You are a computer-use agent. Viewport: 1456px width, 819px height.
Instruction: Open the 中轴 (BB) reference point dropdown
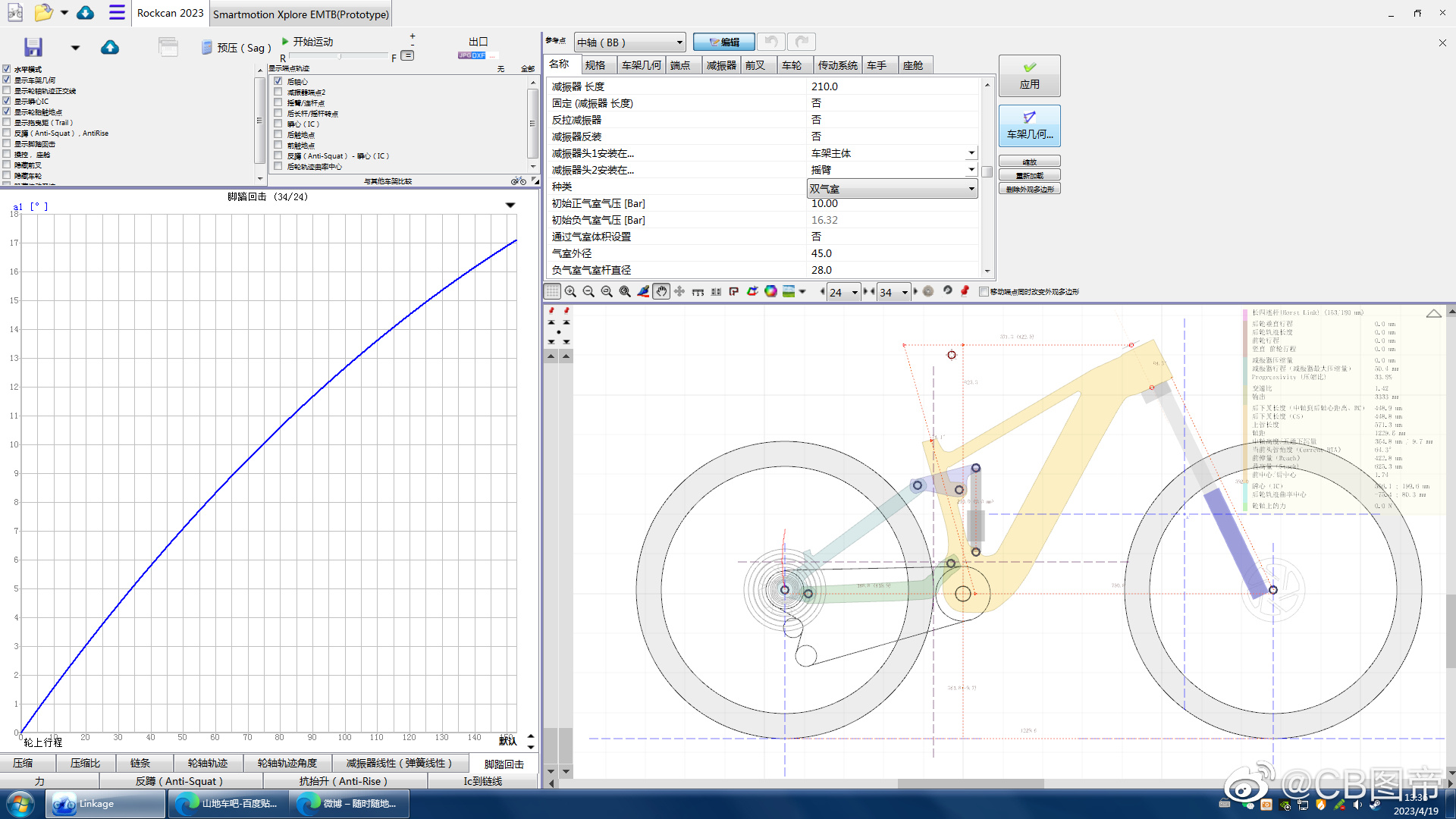click(x=630, y=42)
